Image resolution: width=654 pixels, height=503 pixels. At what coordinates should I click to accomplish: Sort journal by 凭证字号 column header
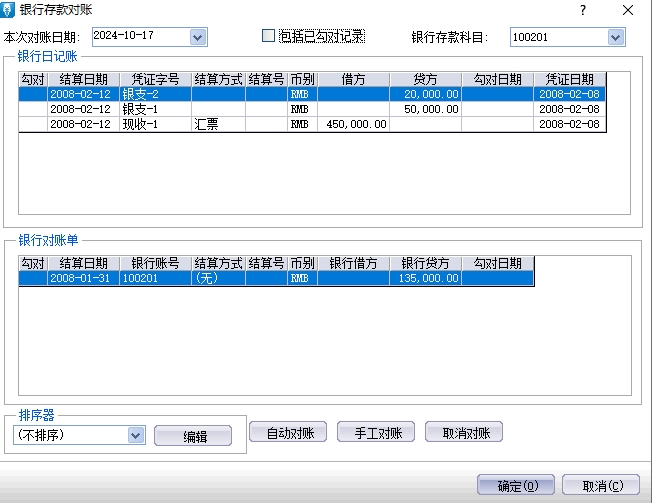pyautogui.click(x=155, y=79)
